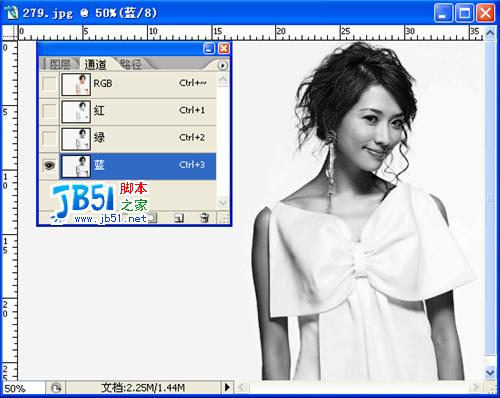Click the delete channel trash icon
Screen dimensions: 500x398
204,218
